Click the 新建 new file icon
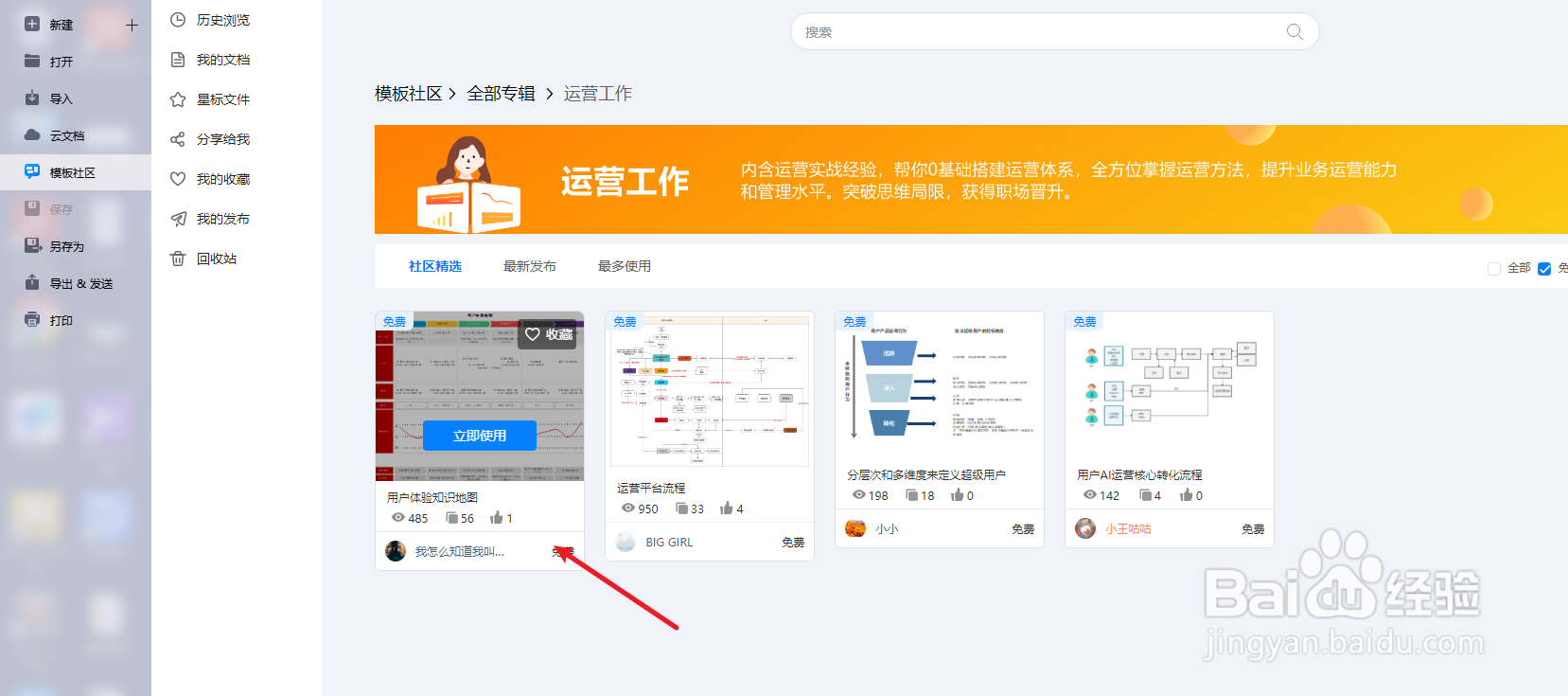Image resolution: width=1568 pixels, height=696 pixels. coord(32,24)
